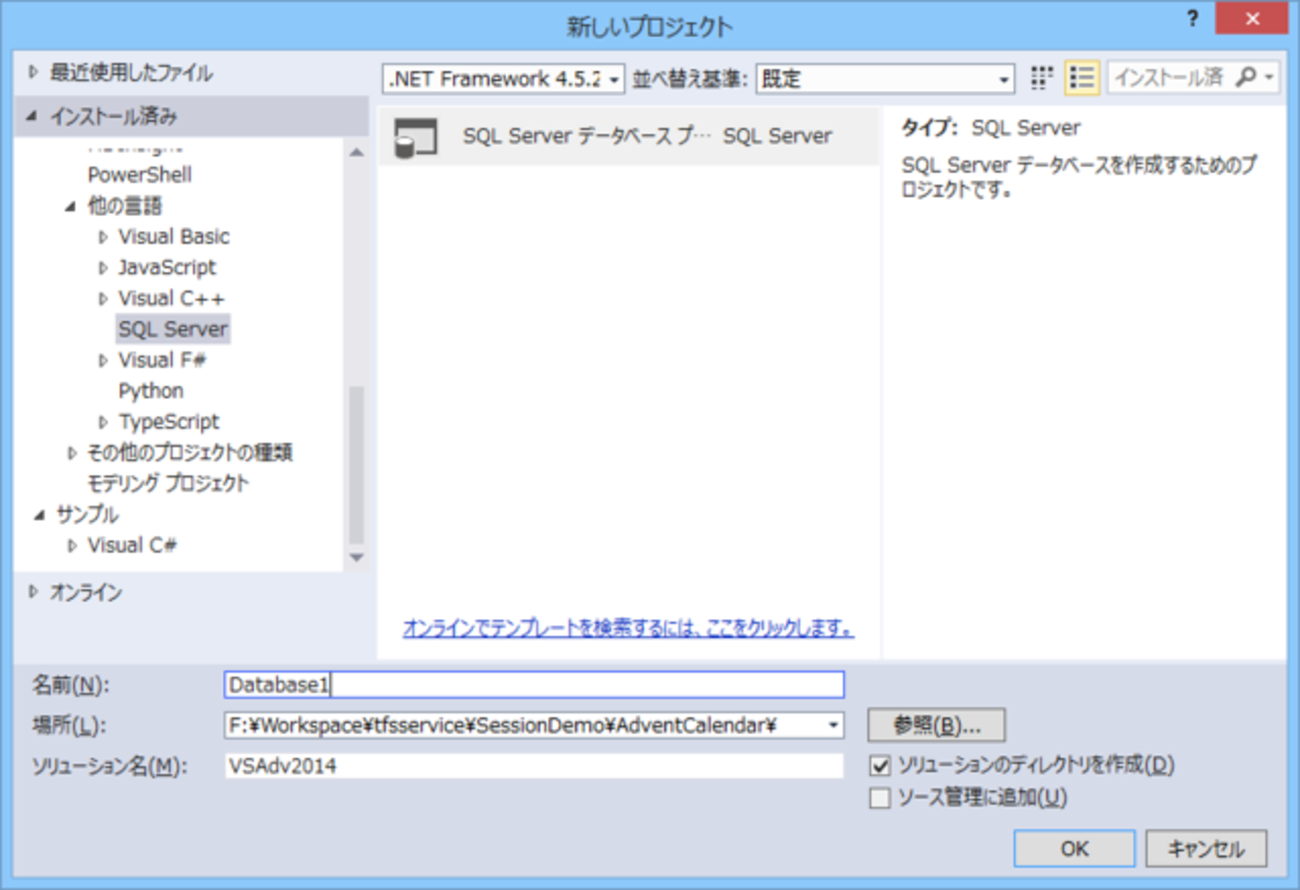Switch to medium icons list view
This screenshot has height=890, width=1300.
tap(1082, 77)
